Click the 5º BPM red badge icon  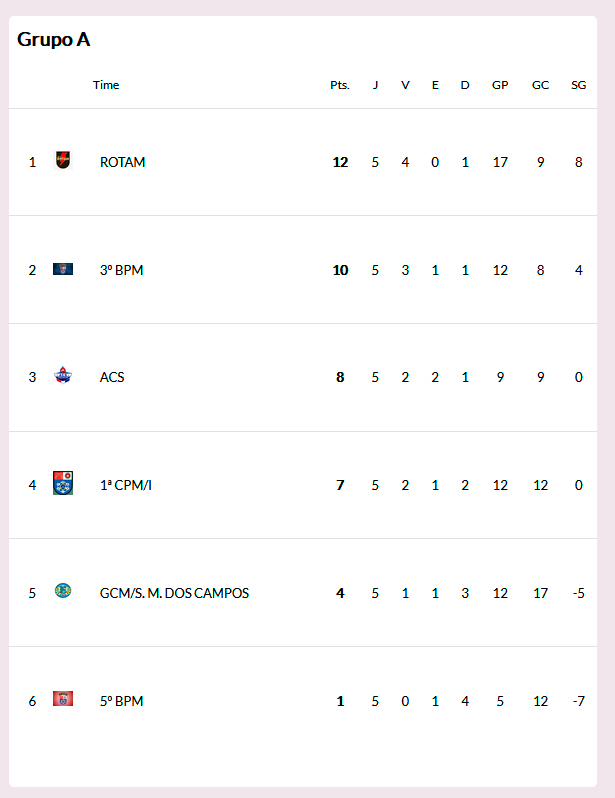point(63,698)
